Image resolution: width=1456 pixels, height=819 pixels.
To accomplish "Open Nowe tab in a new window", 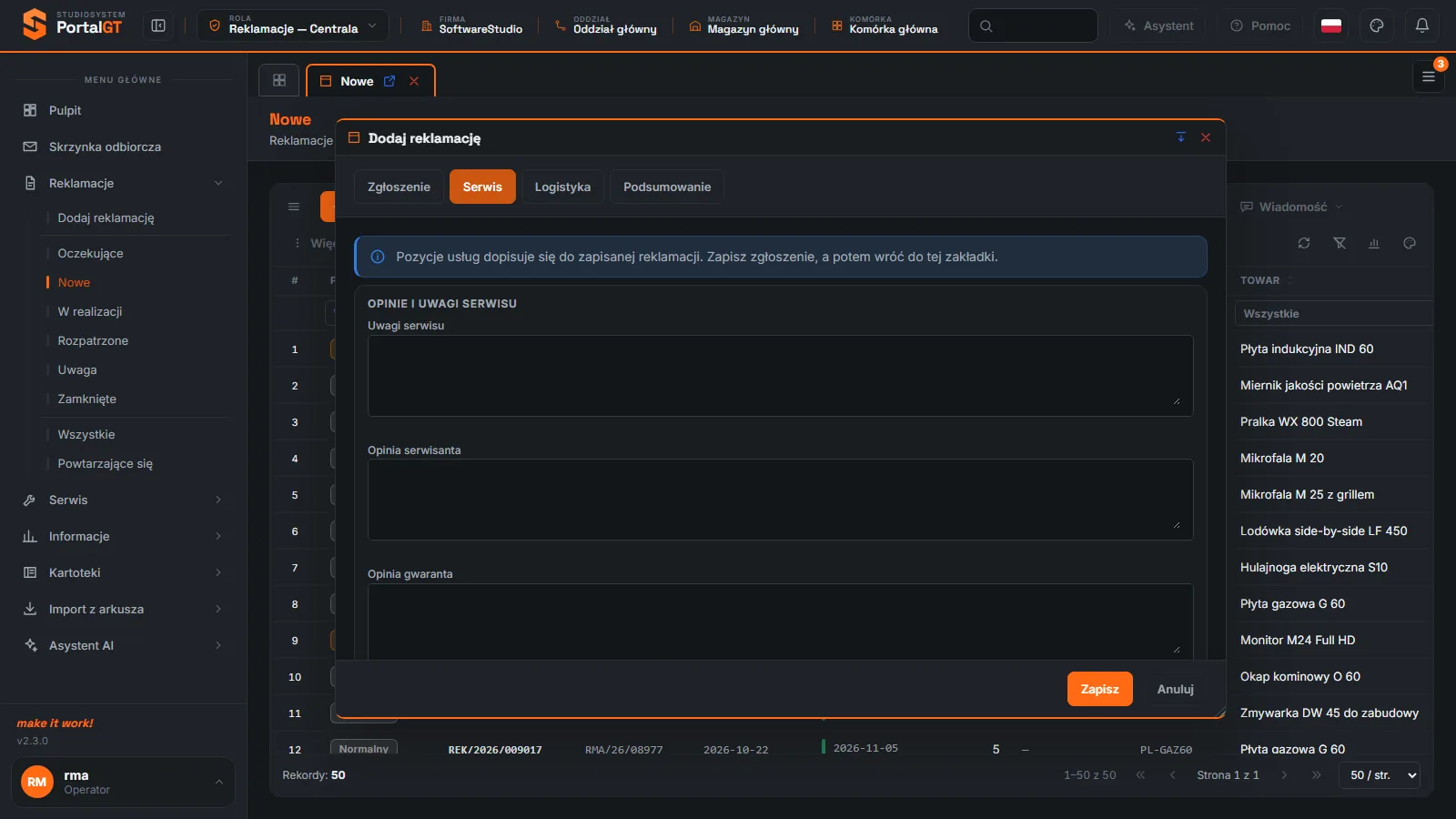I will (x=389, y=81).
